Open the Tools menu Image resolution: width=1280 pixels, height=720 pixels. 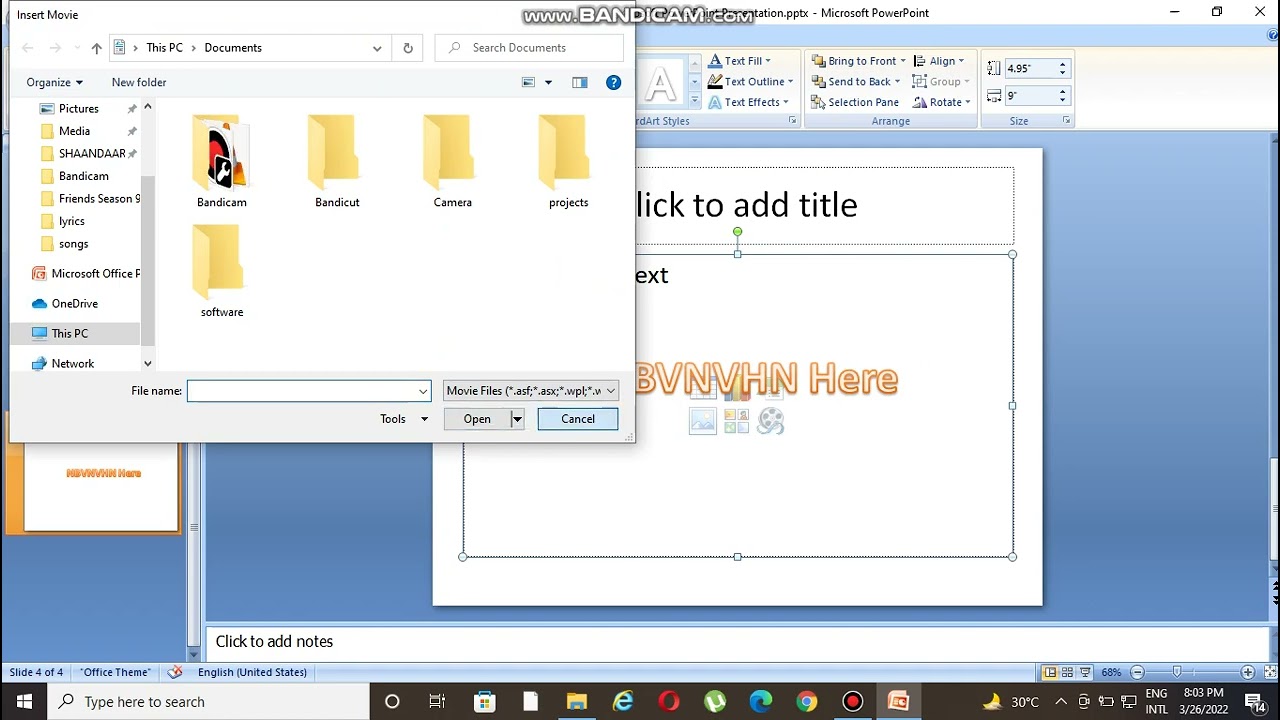tap(404, 419)
